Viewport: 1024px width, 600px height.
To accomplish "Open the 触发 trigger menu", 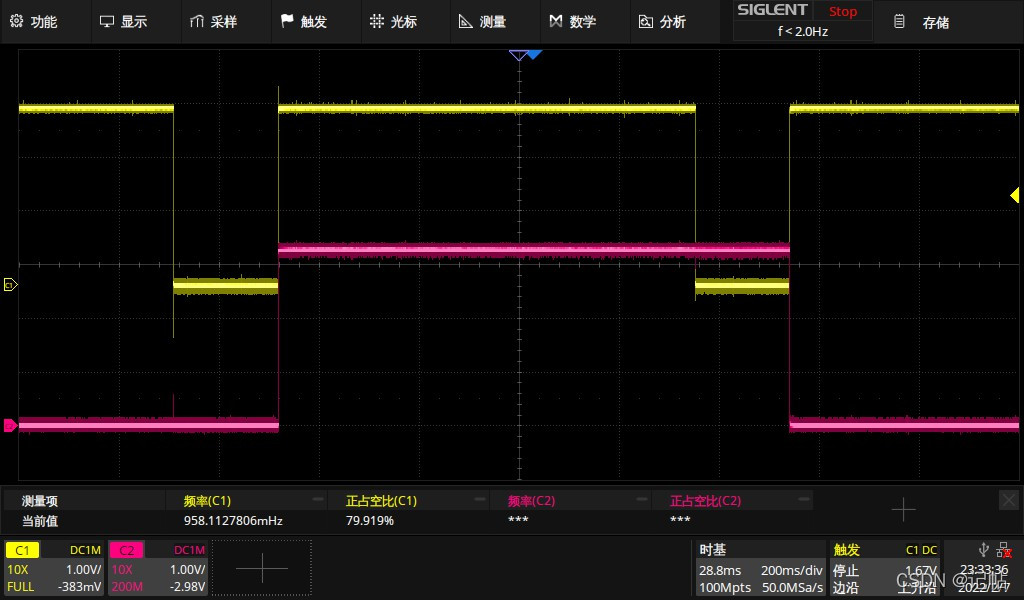I will tap(304, 22).
